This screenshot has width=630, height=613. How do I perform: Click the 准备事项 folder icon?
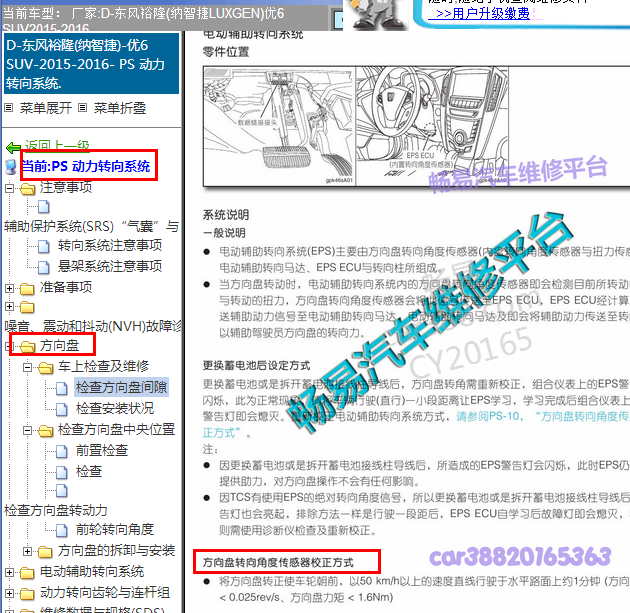[x=27, y=288]
